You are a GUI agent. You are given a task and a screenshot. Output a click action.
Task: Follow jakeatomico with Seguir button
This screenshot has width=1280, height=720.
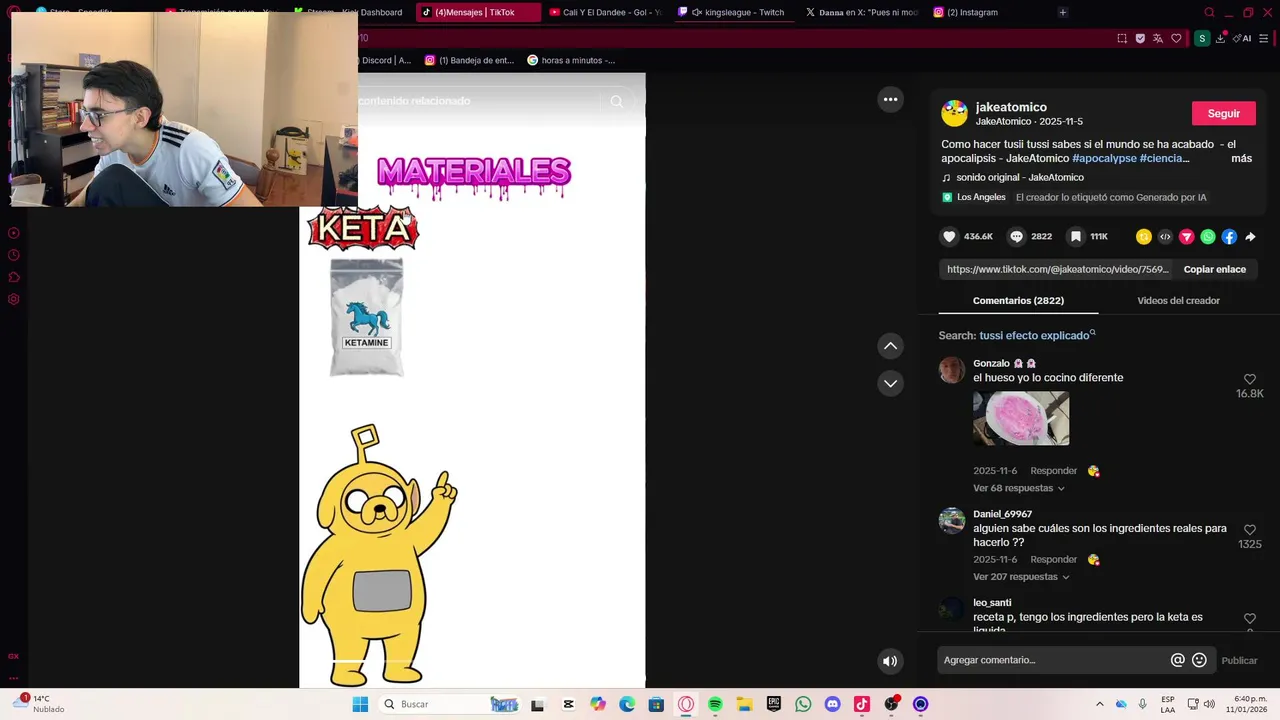click(x=1223, y=113)
